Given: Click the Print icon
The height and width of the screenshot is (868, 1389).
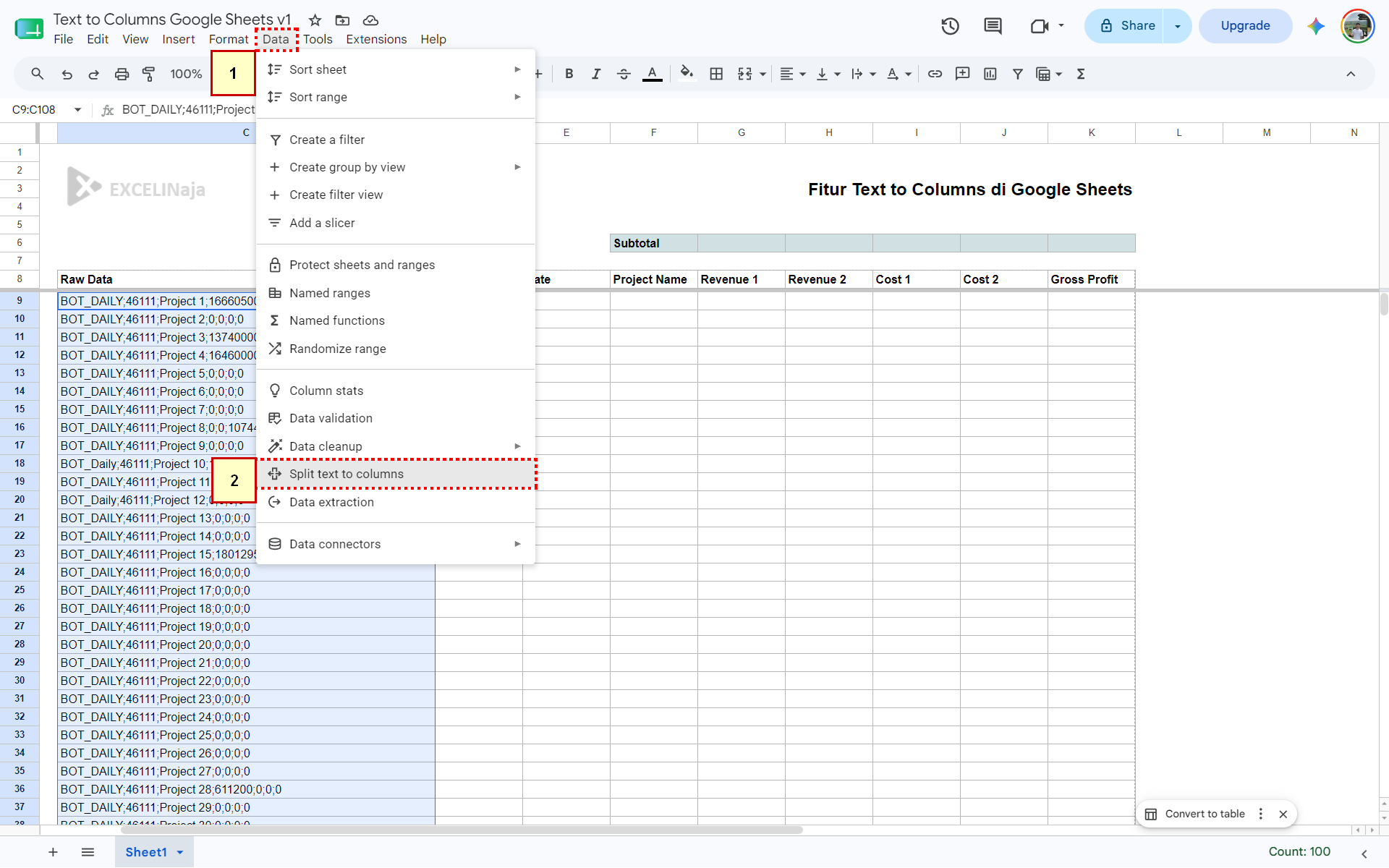Looking at the screenshot, I should point(122,74).
